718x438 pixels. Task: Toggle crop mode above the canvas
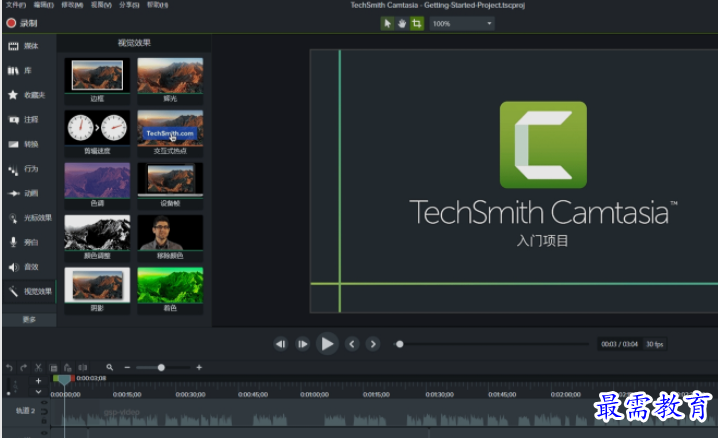coord(417,23)
